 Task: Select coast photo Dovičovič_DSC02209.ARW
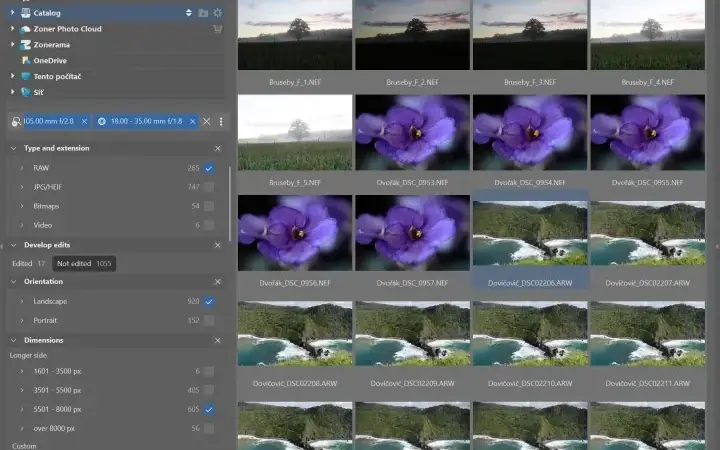412,333
